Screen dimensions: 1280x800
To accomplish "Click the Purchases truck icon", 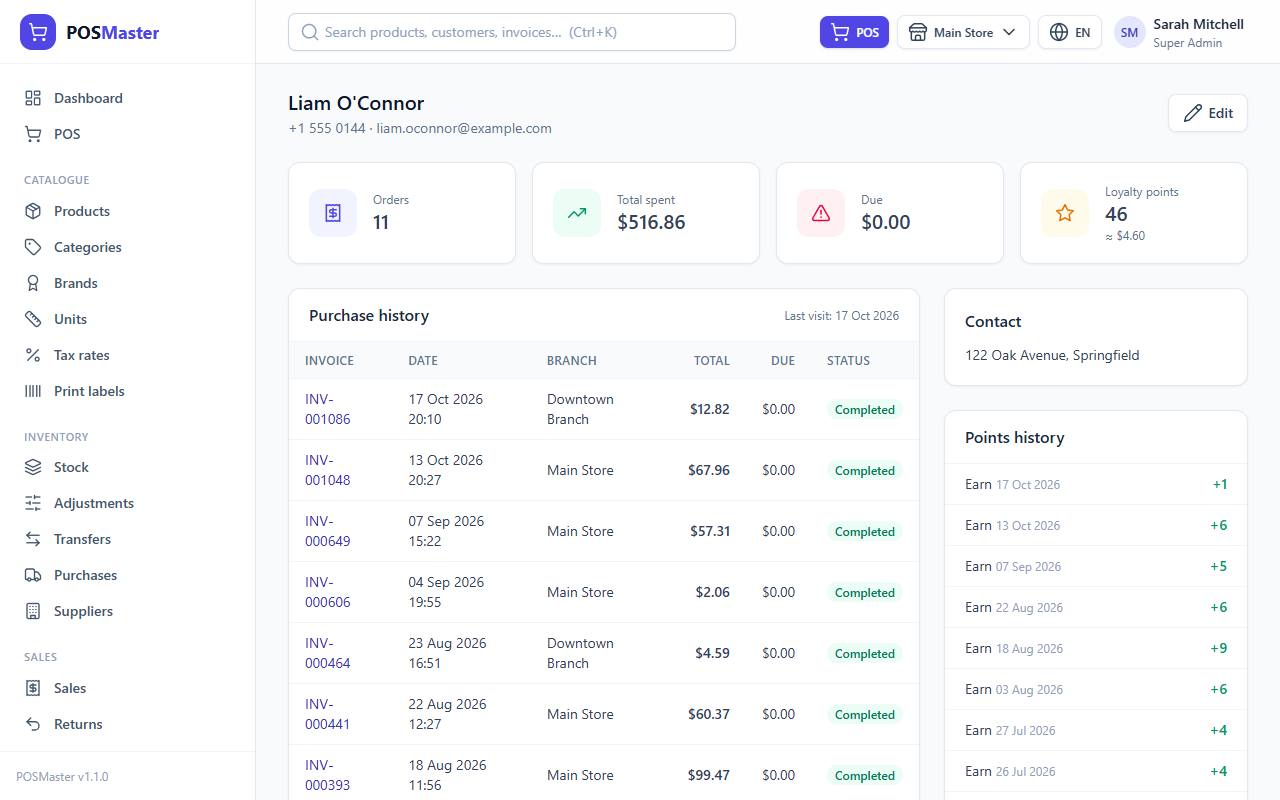I will (33, 575).
